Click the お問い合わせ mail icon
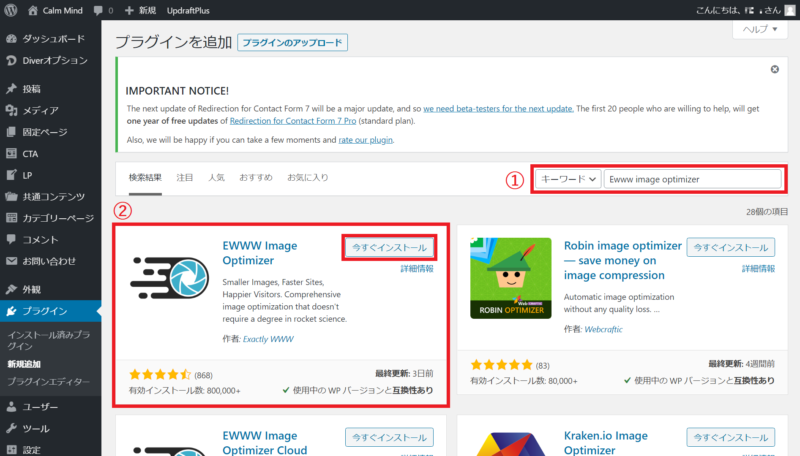This screenshot has width=800, height=456. coord(11,261)
